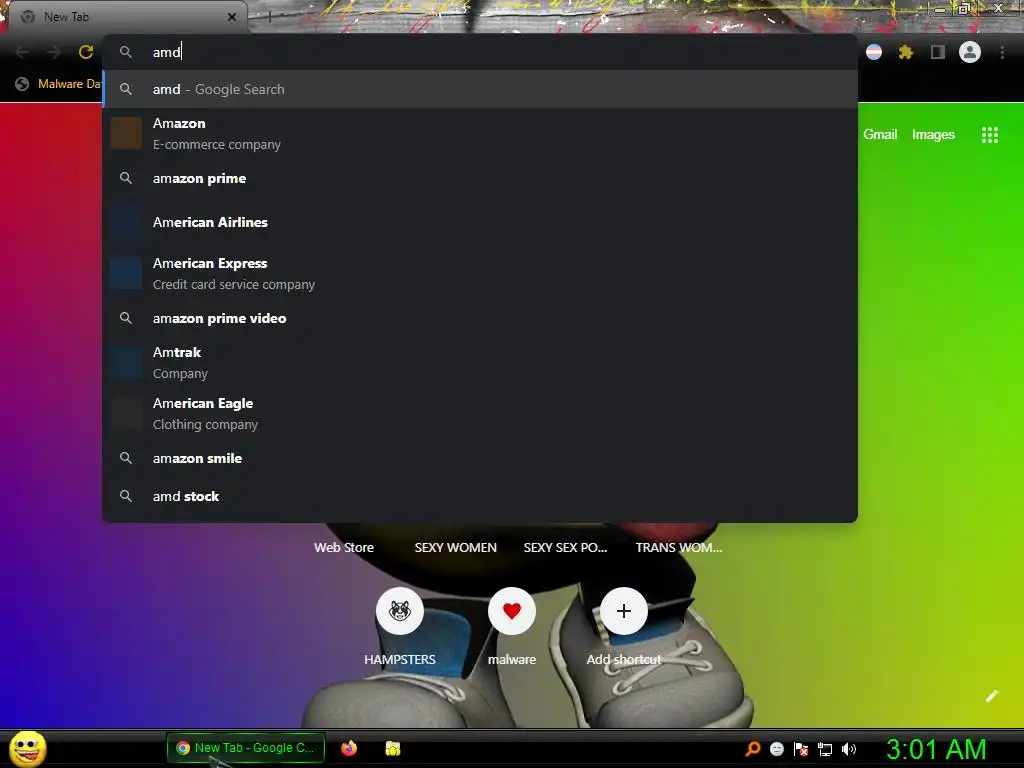This screenshot has height=768, width=1024.
Task: Open the smiley Start button
Action: 27,748
